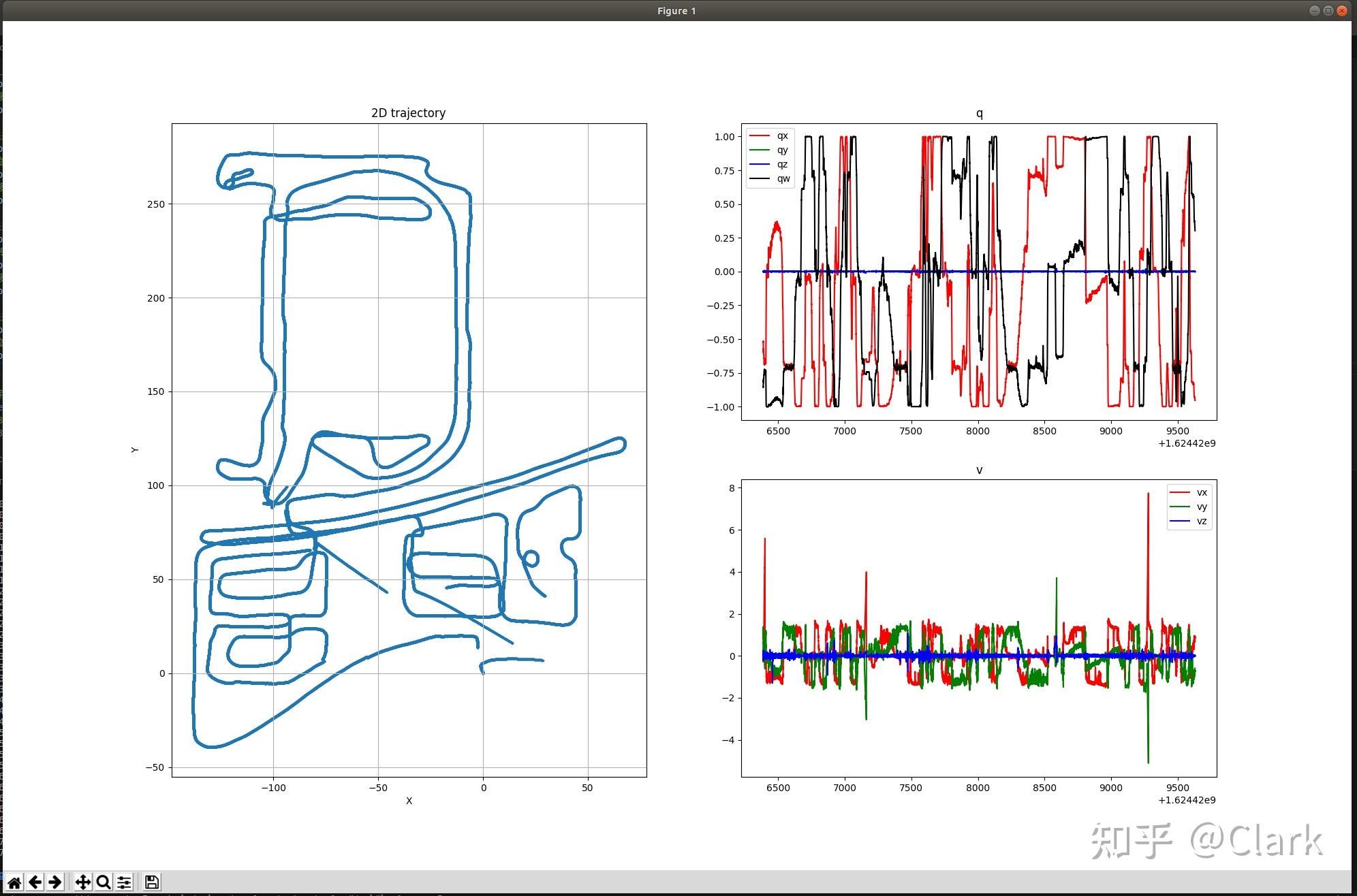Click the vz legend entry
This screenshot has height=896, width=1357.
coord(1202,521)
